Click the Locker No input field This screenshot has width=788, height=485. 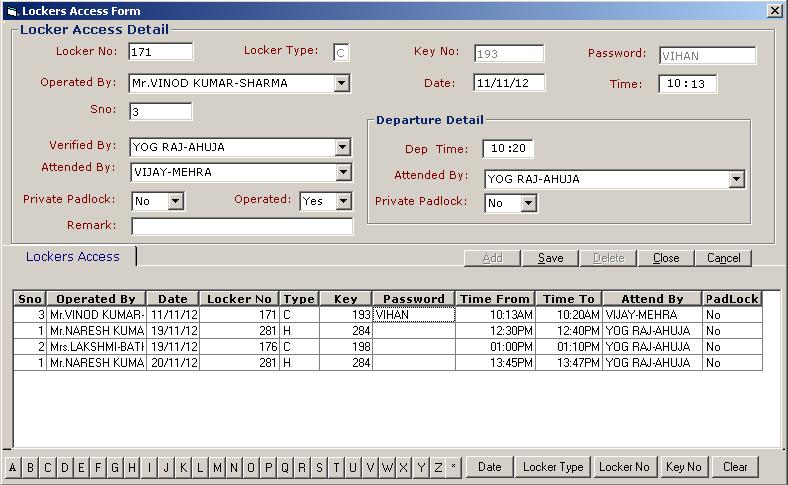[161, 52]
